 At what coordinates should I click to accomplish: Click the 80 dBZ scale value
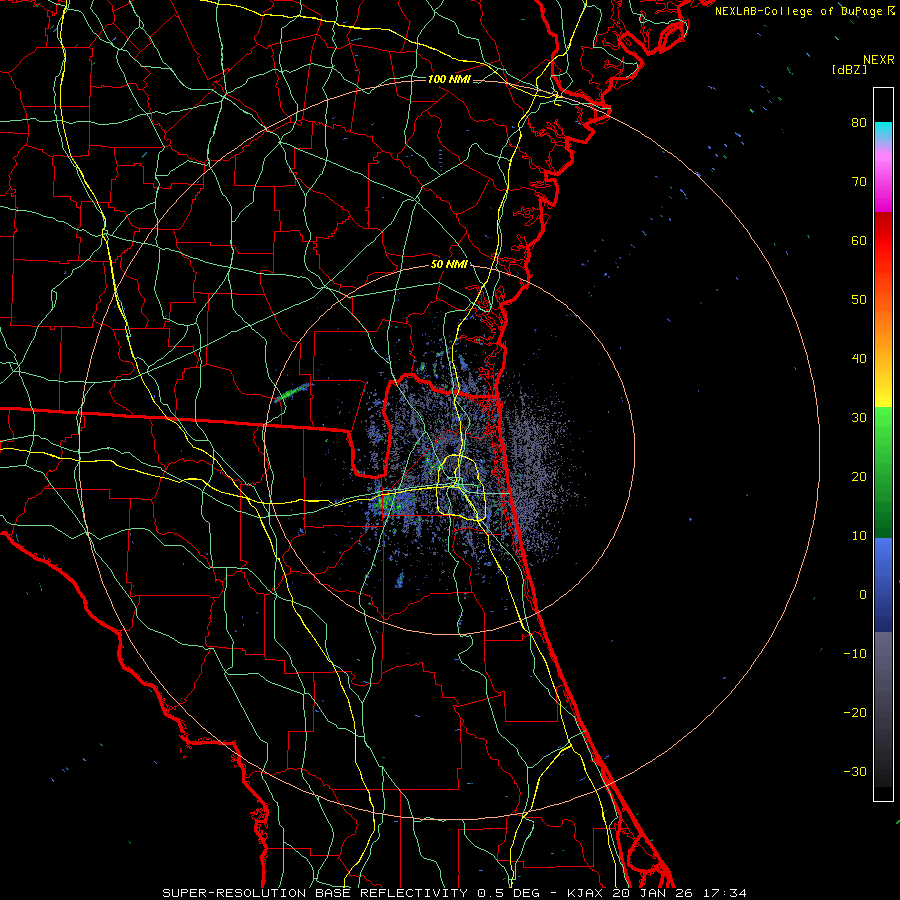coord(859,123)
